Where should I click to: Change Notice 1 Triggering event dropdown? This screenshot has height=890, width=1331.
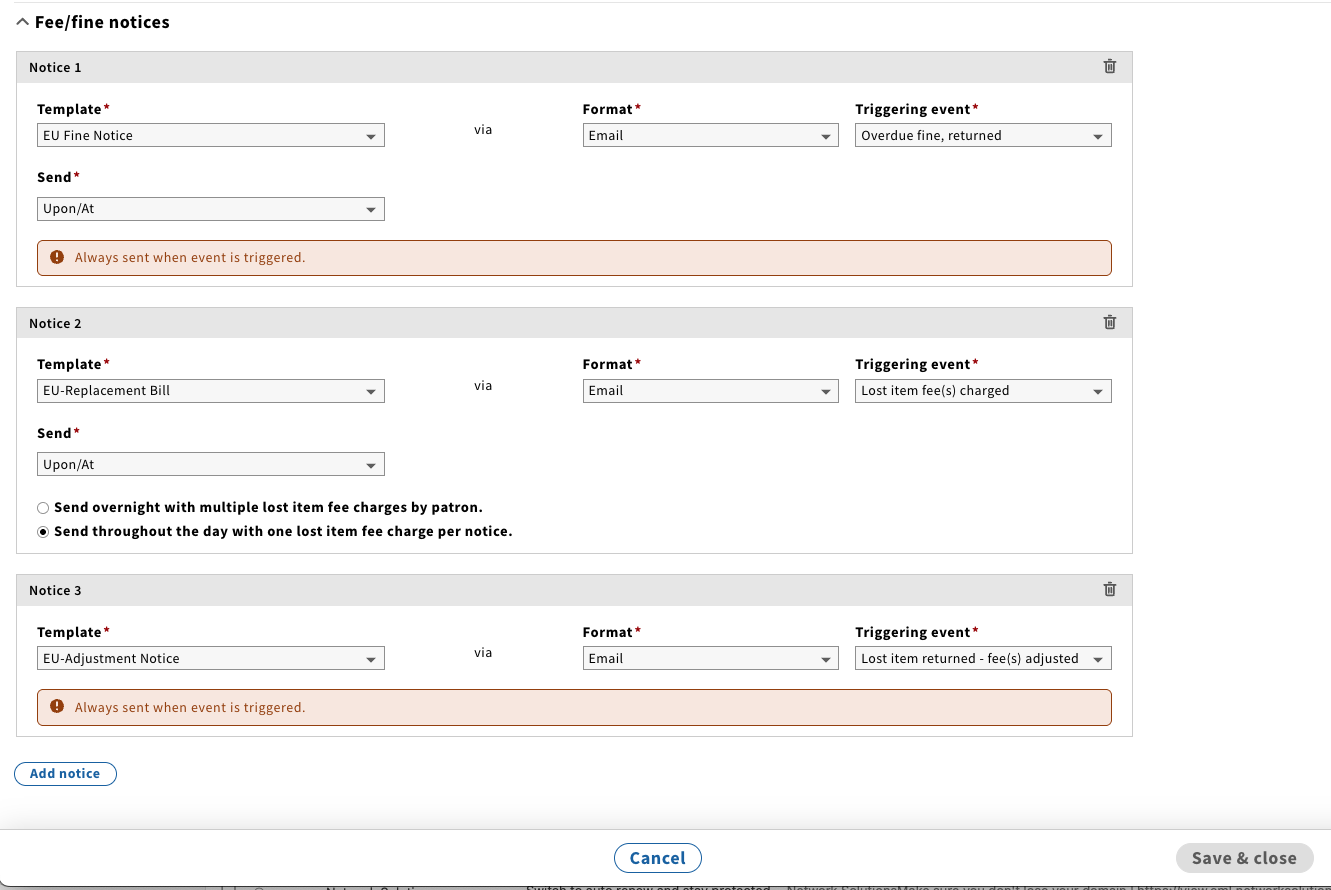[x=983, y=136]
